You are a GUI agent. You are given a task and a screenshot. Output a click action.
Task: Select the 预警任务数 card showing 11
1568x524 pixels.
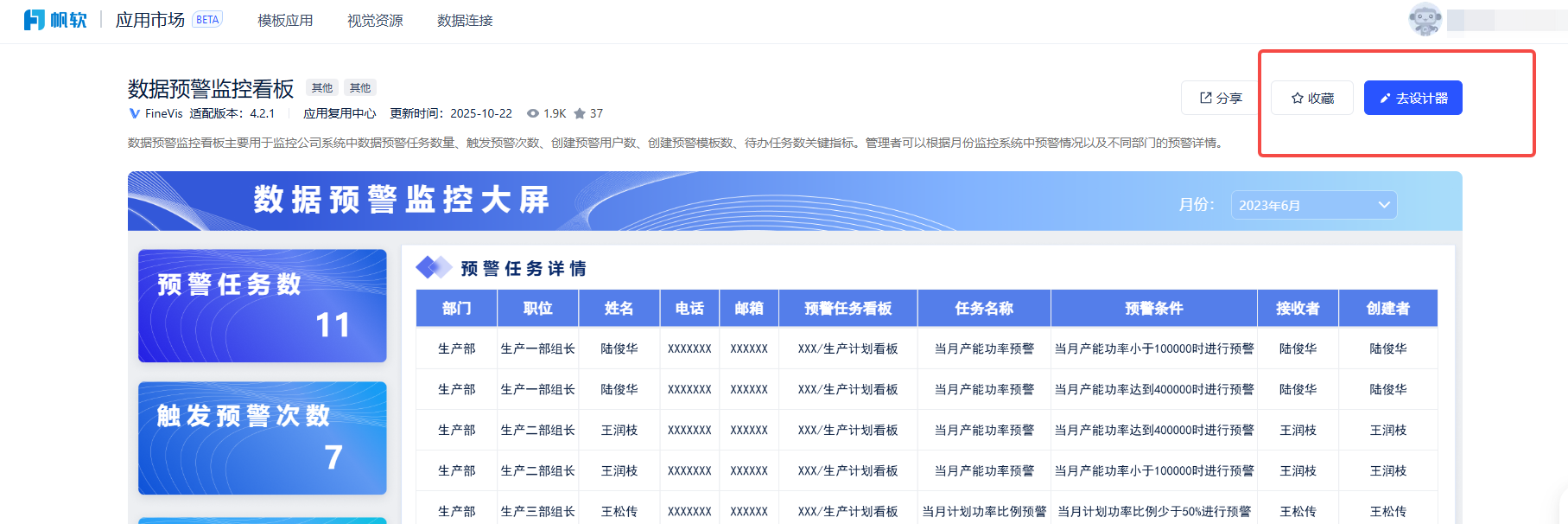[x=262, y=306]
